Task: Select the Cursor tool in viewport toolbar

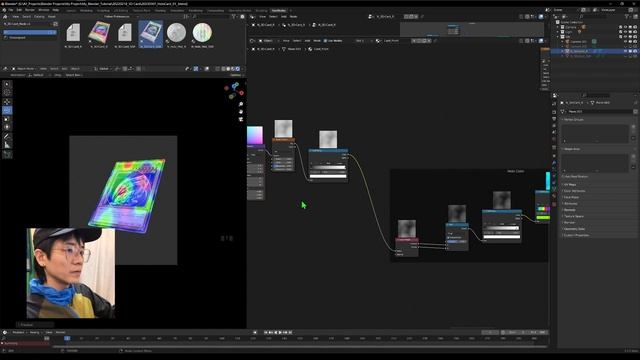Action: [x=7, y=93]
